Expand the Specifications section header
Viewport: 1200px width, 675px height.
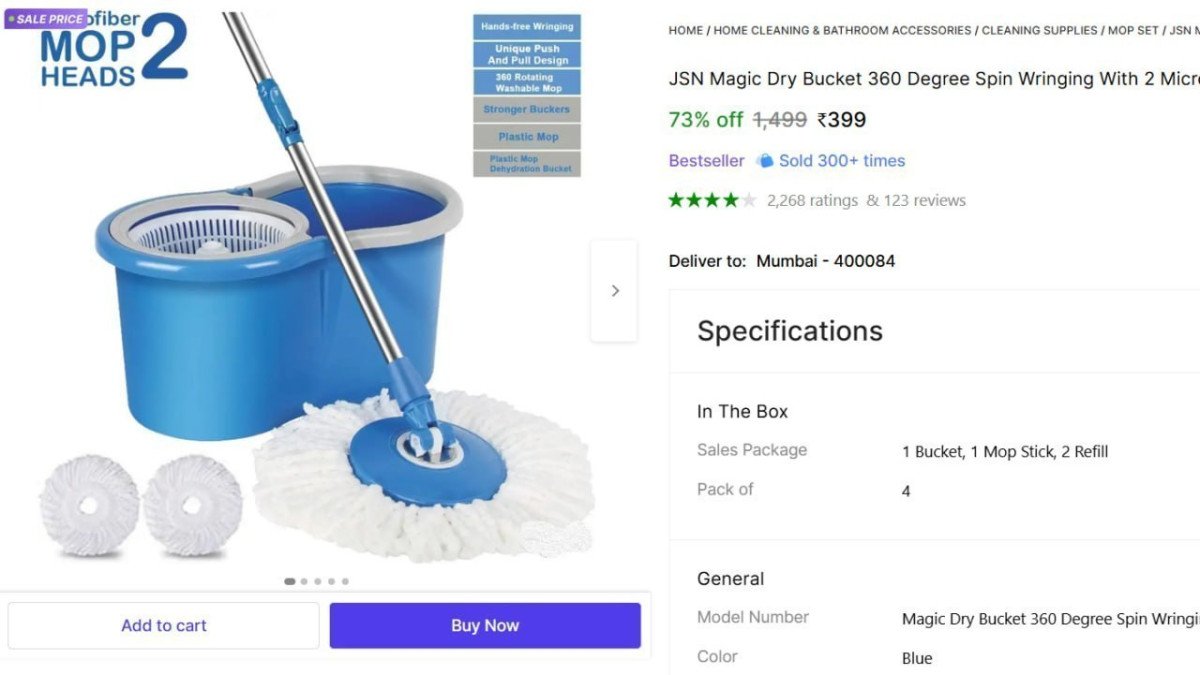click(789, 331)
